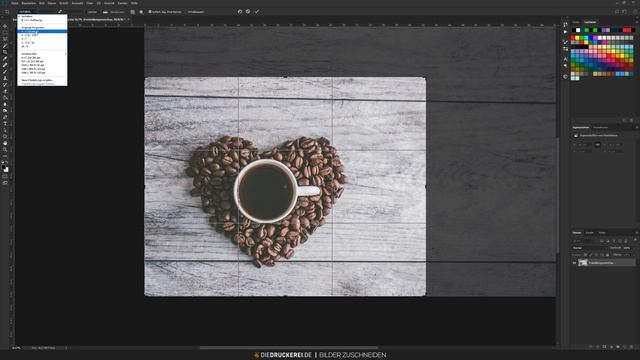Pick the yellow swatch in the first grid row
This screenshot has width=640, height=360.
pos(577,38)
